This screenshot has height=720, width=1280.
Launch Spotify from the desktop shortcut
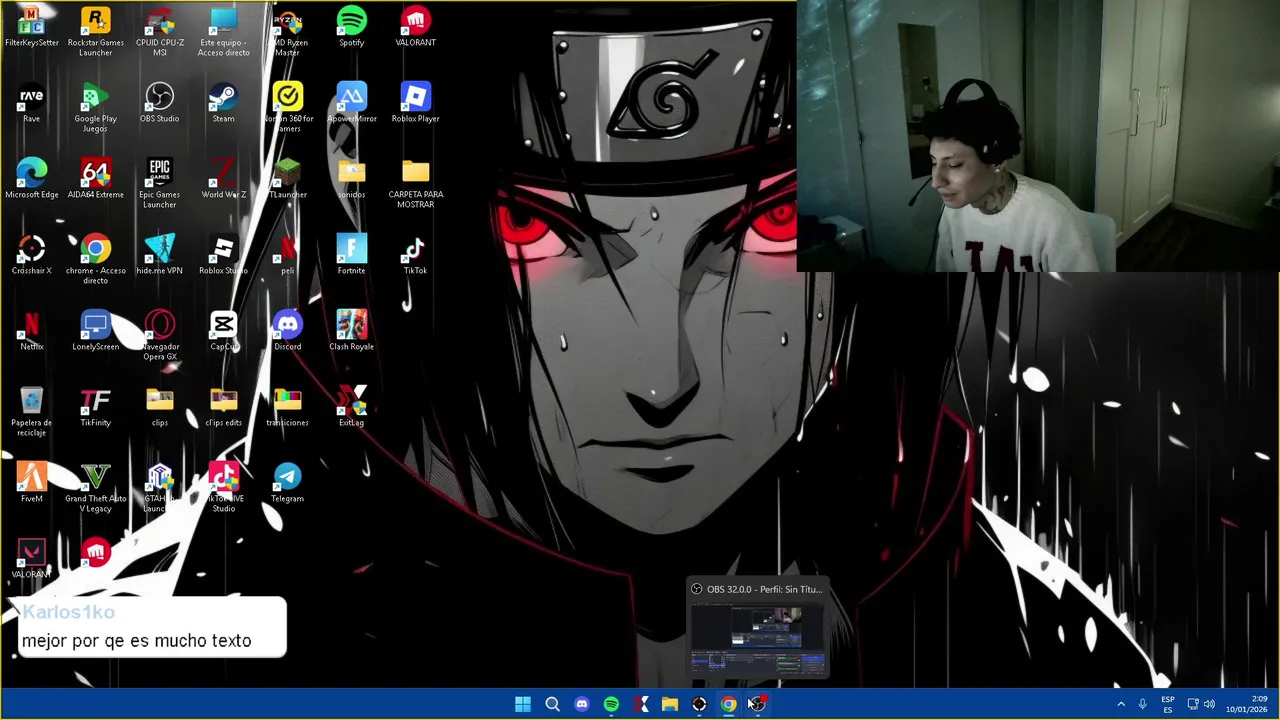(352, 27)
